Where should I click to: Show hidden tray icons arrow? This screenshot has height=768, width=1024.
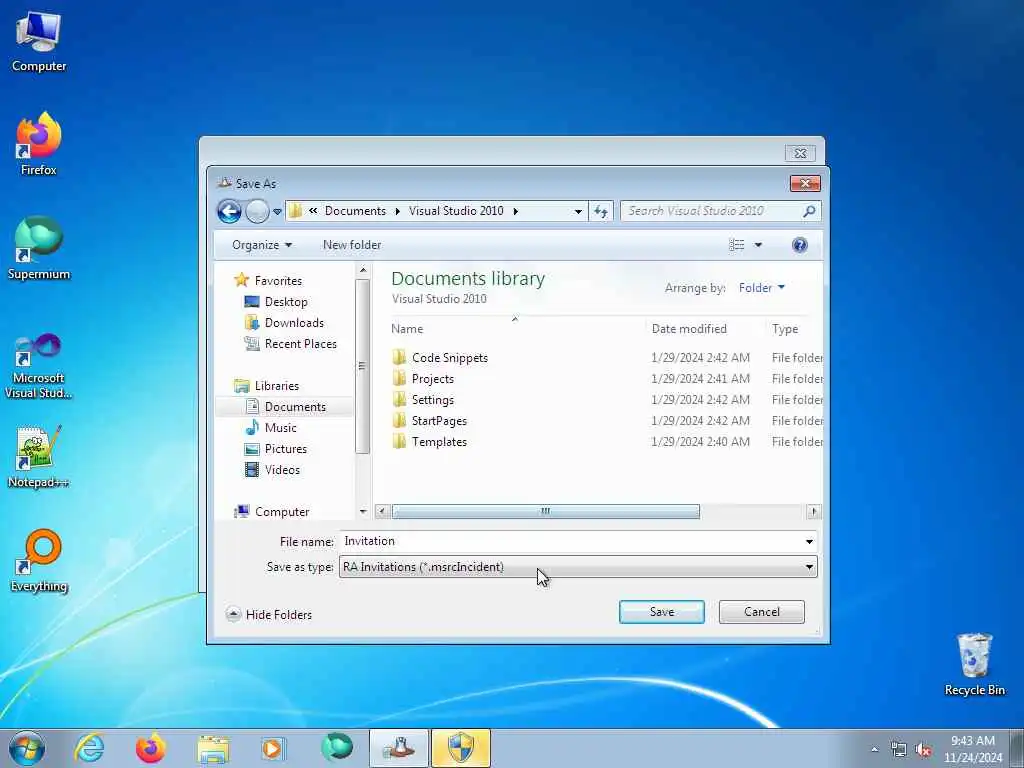tap(874, 750)
